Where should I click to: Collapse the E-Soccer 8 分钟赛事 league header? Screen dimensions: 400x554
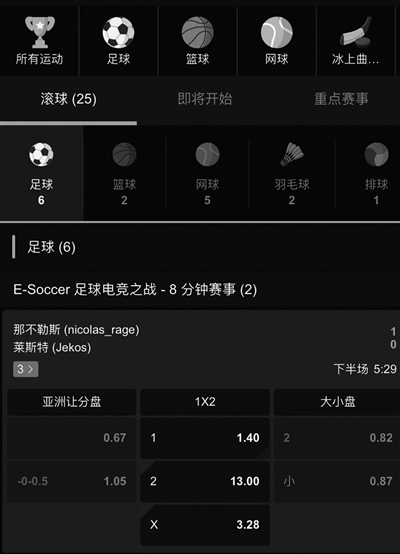(x=200, y=290)
